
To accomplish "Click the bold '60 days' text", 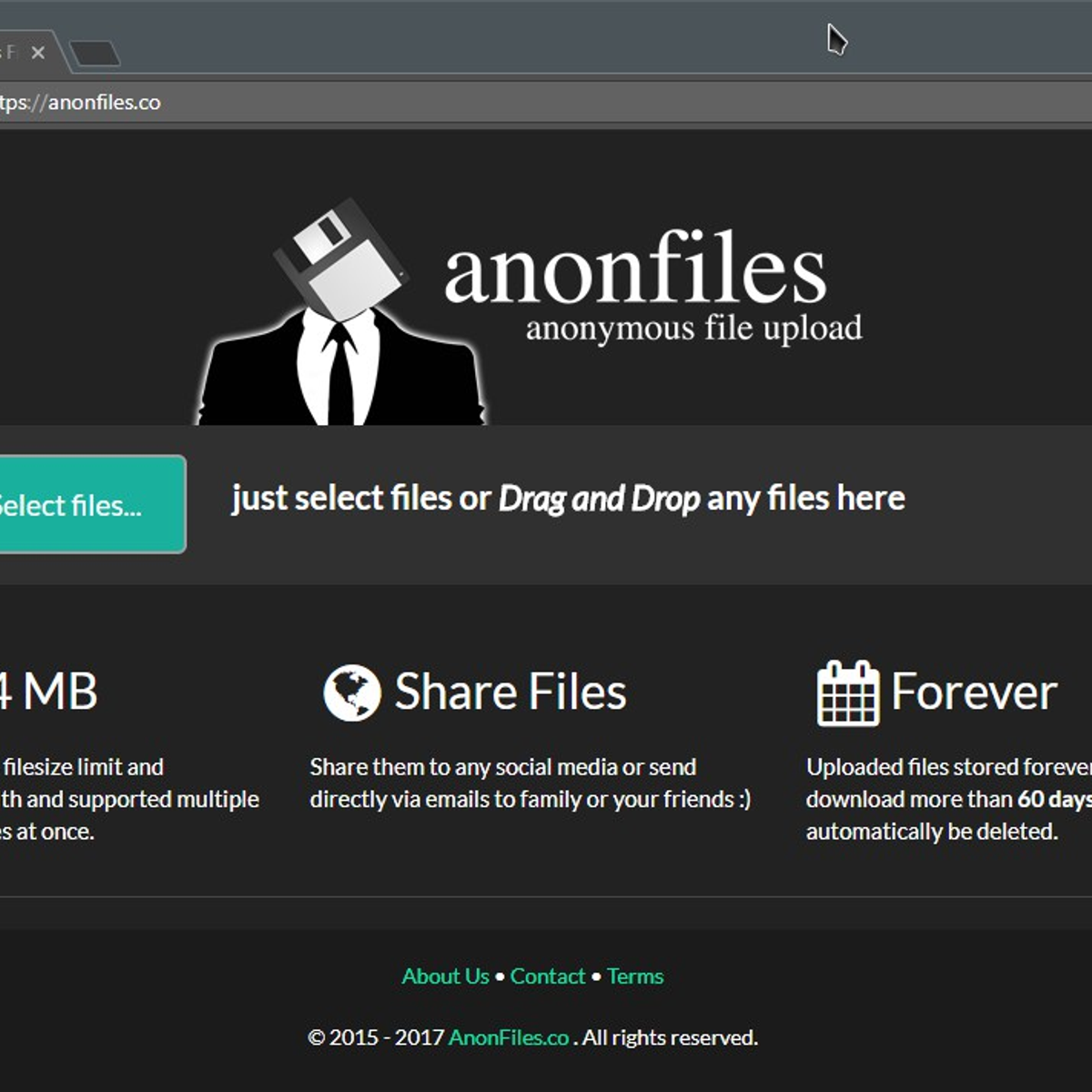I will [1055, 800].
